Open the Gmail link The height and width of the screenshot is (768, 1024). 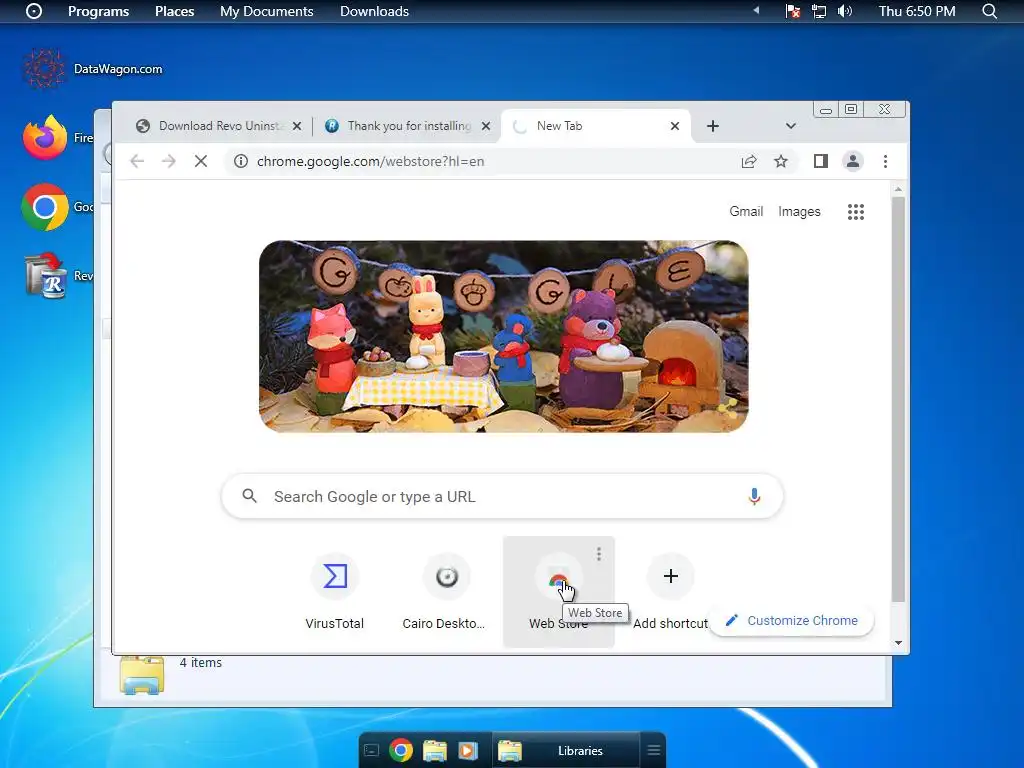(746, 212)
